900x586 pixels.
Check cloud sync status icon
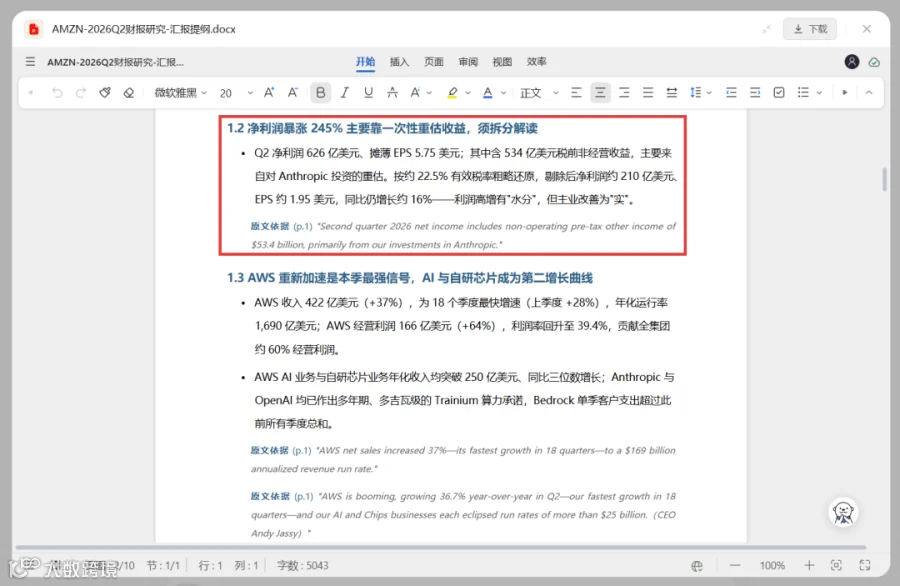[x=874, y=62]
